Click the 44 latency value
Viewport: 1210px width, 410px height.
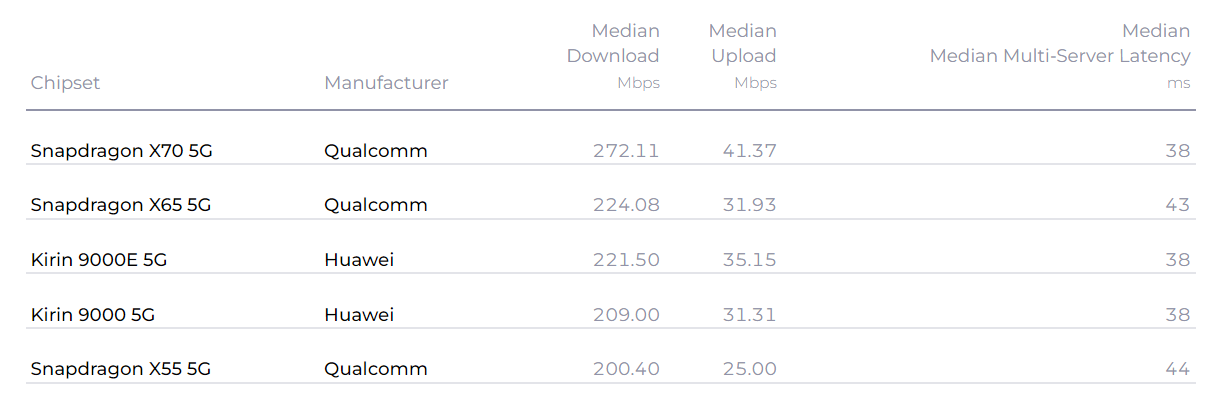1178,369
